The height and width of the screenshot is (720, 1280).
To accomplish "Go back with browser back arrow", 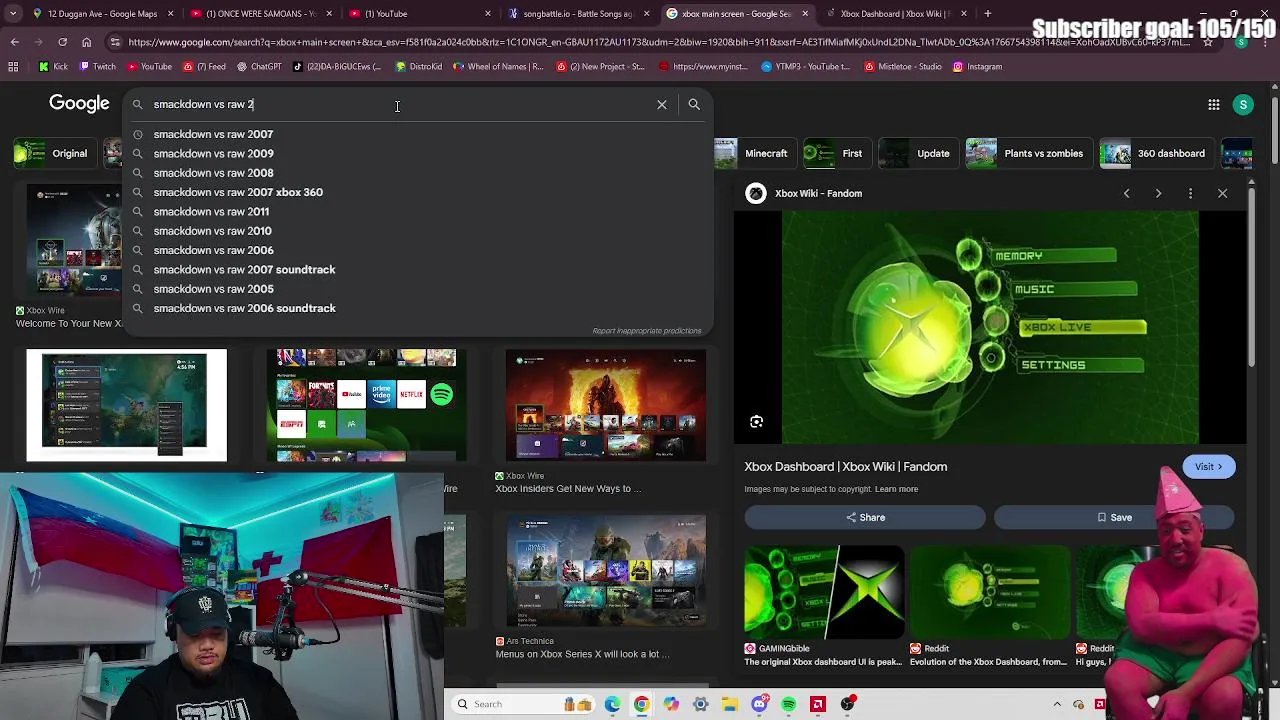I will click(x=14, y=42).
